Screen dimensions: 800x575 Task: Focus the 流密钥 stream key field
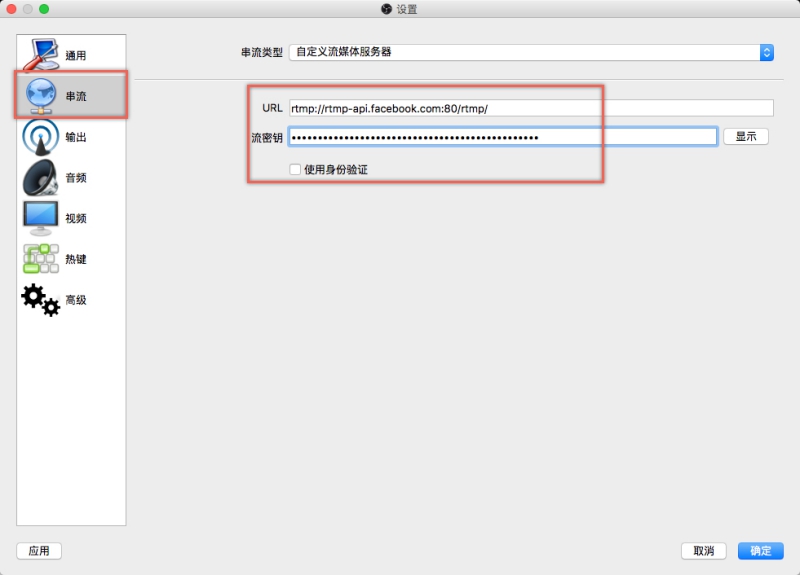click(503, 137)
